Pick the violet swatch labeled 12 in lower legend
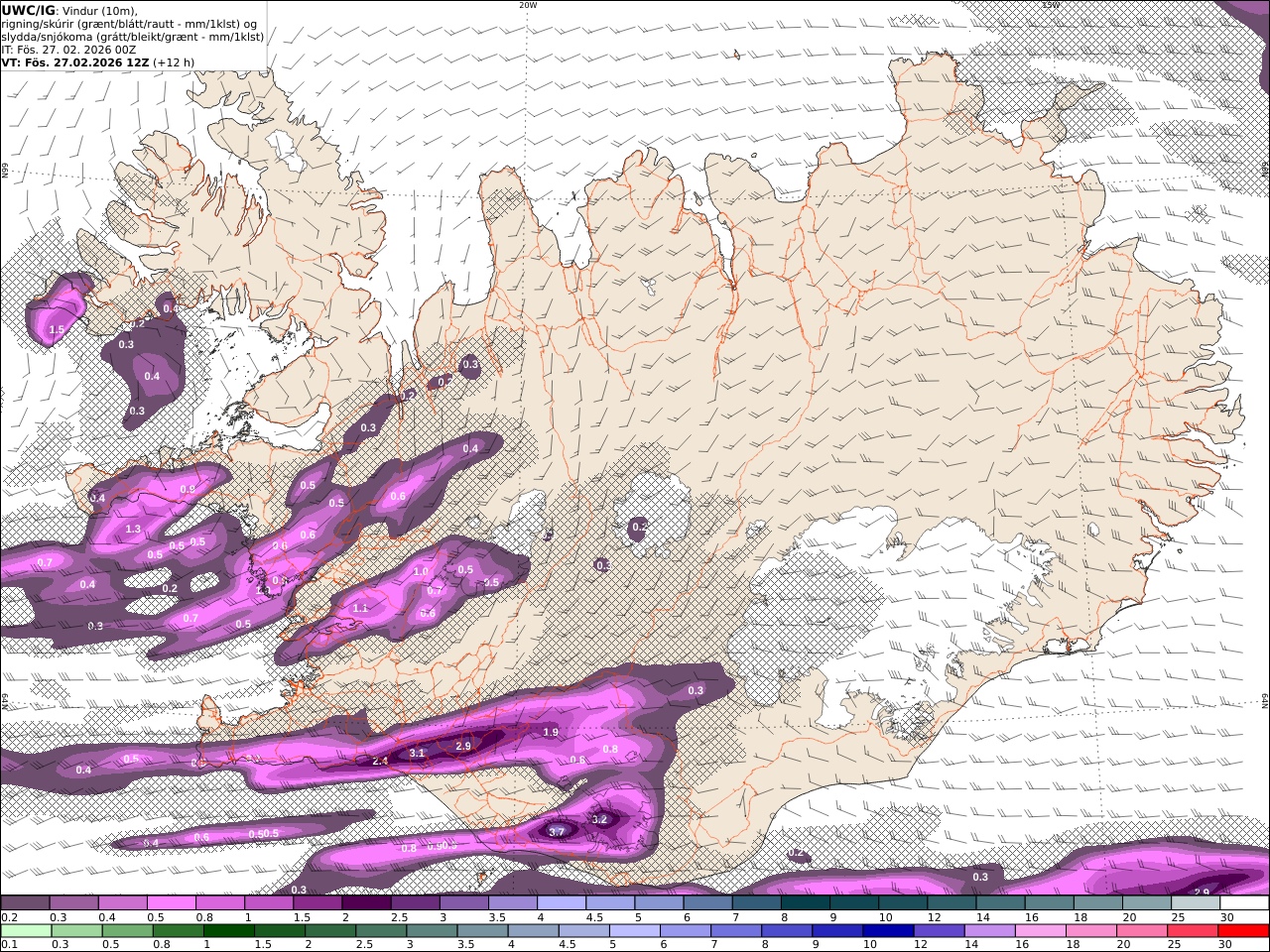The width and height of the screenshot is (1270, 952). click(938, 931)
